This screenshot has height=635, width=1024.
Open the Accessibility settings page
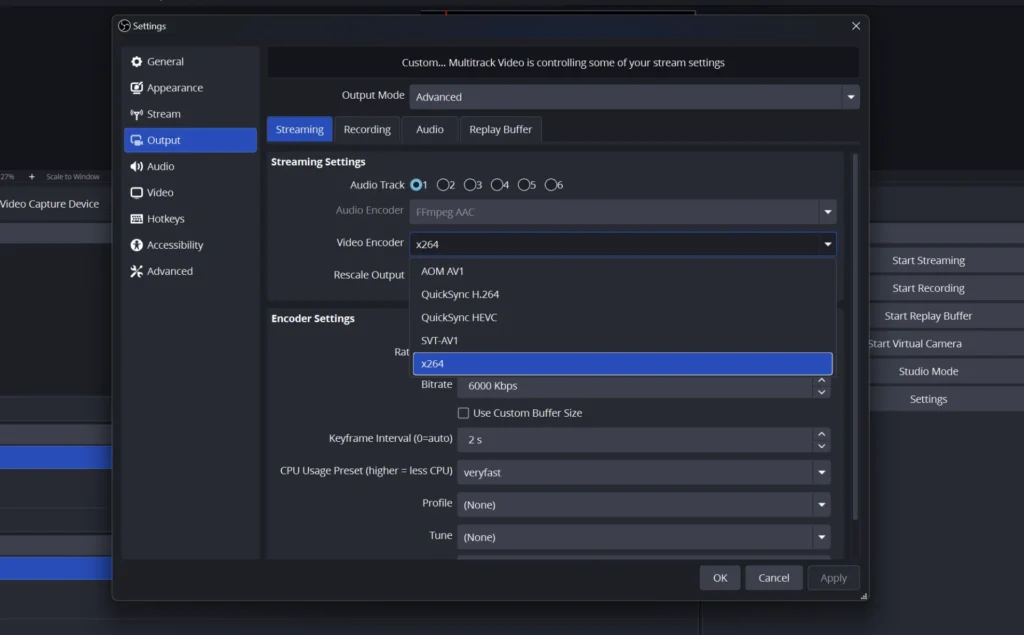coord(190,245)
